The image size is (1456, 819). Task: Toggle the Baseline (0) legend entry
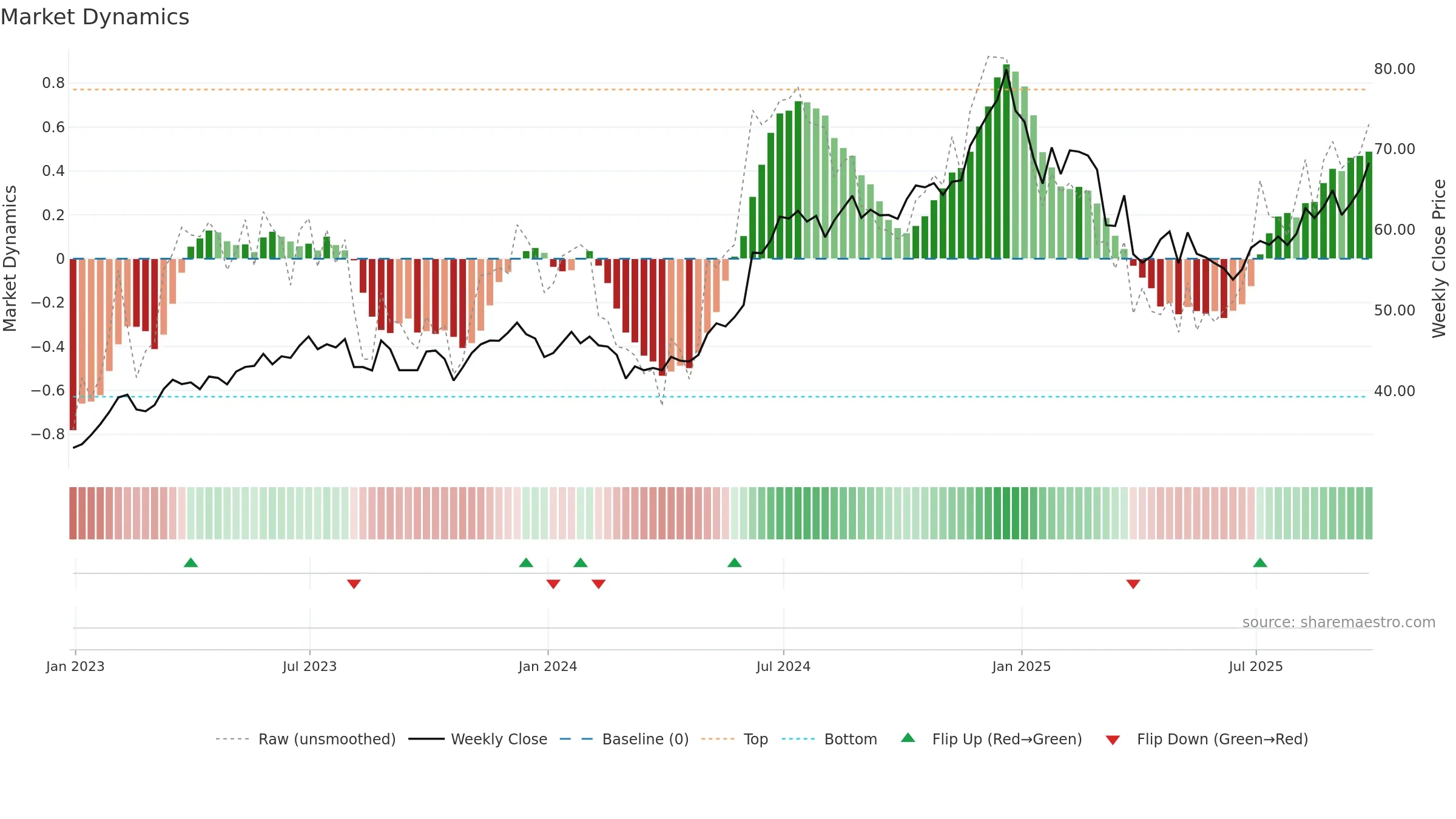pyautogui.click(x=624, y=739)
